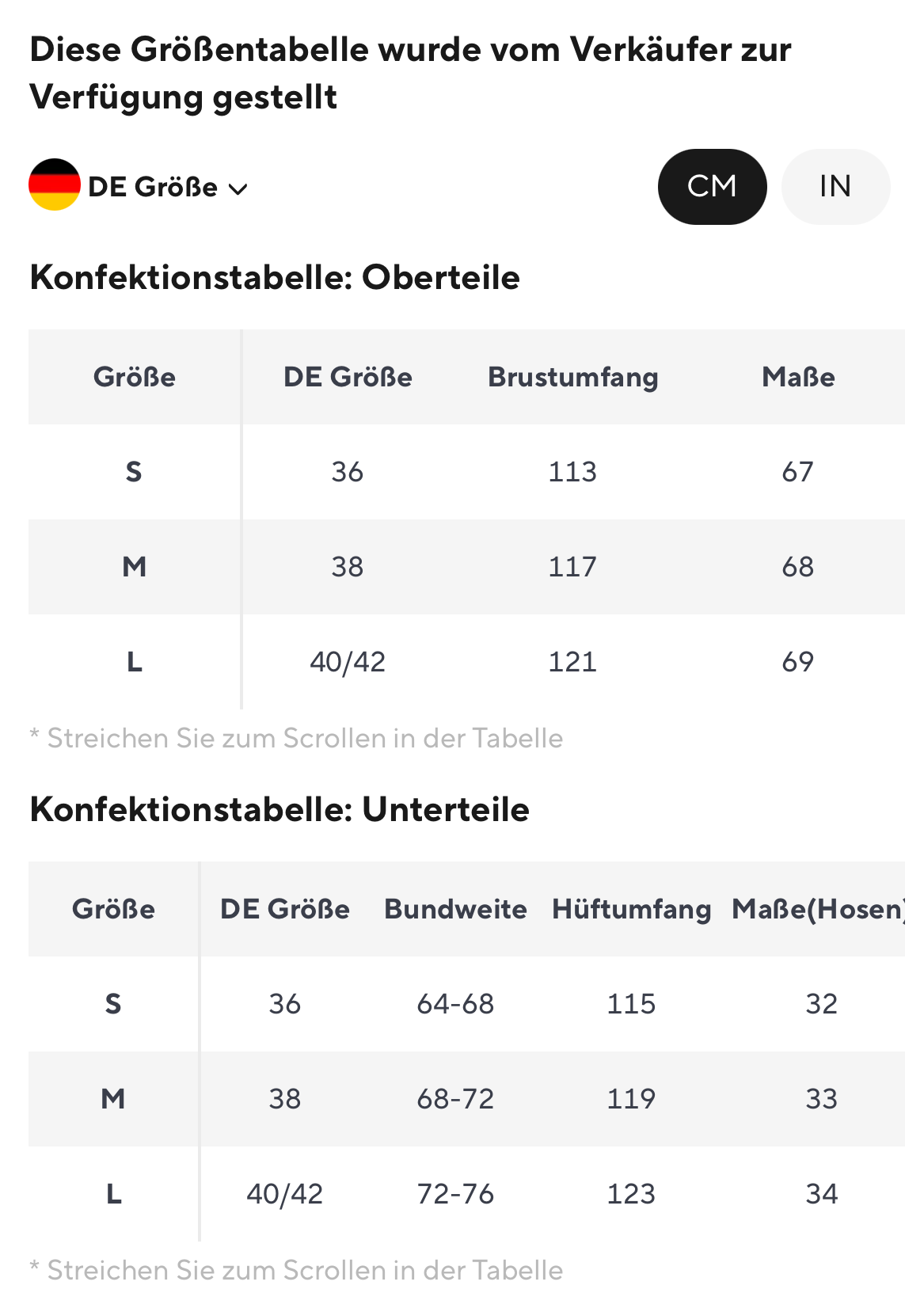924x1312 pixels.
Task: Select the DE Größe size system label
Action: pos(153,187)
